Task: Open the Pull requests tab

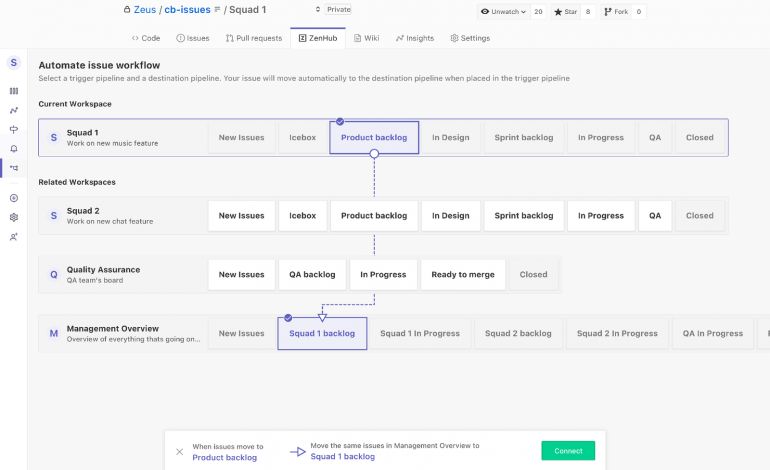Action: coord(254,38)
